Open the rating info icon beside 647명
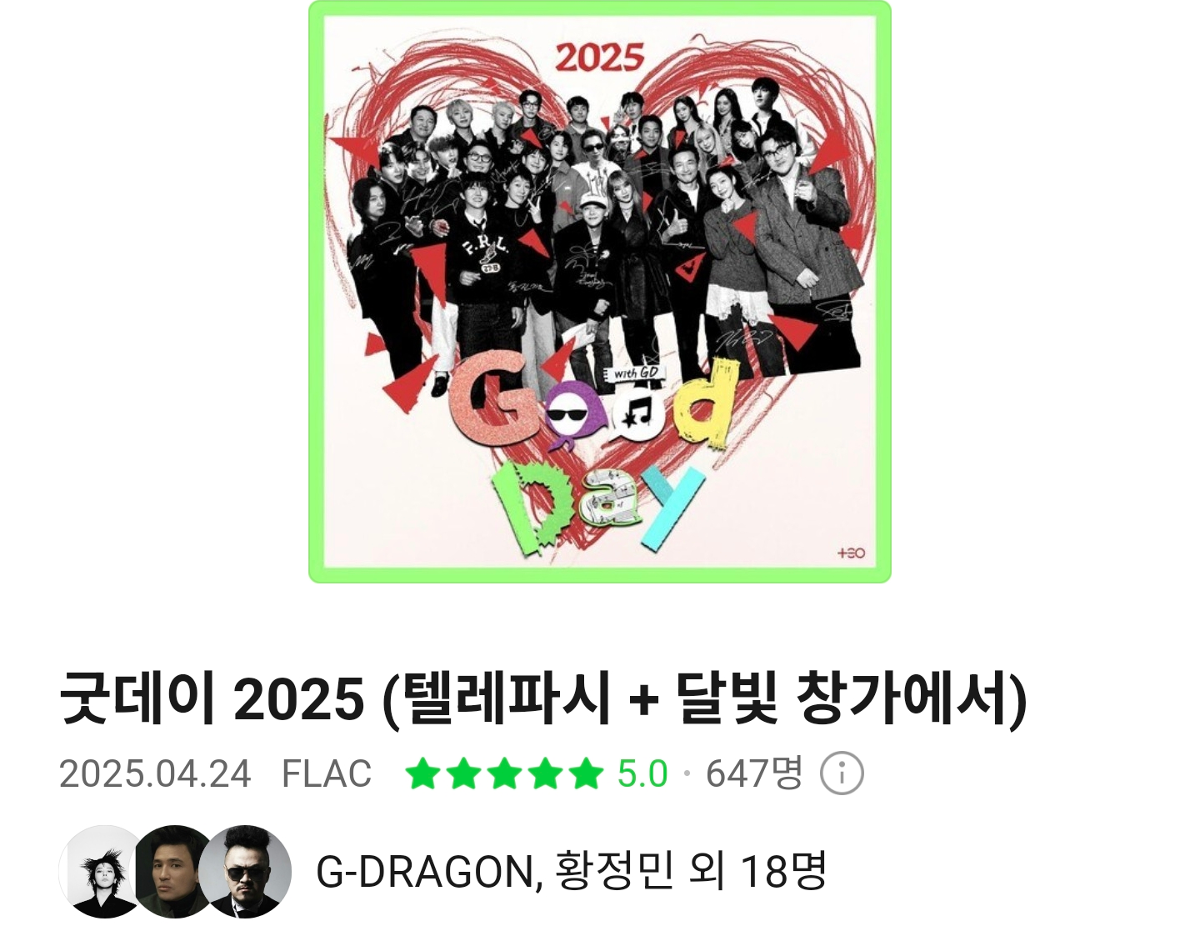 tap(841, 774)
